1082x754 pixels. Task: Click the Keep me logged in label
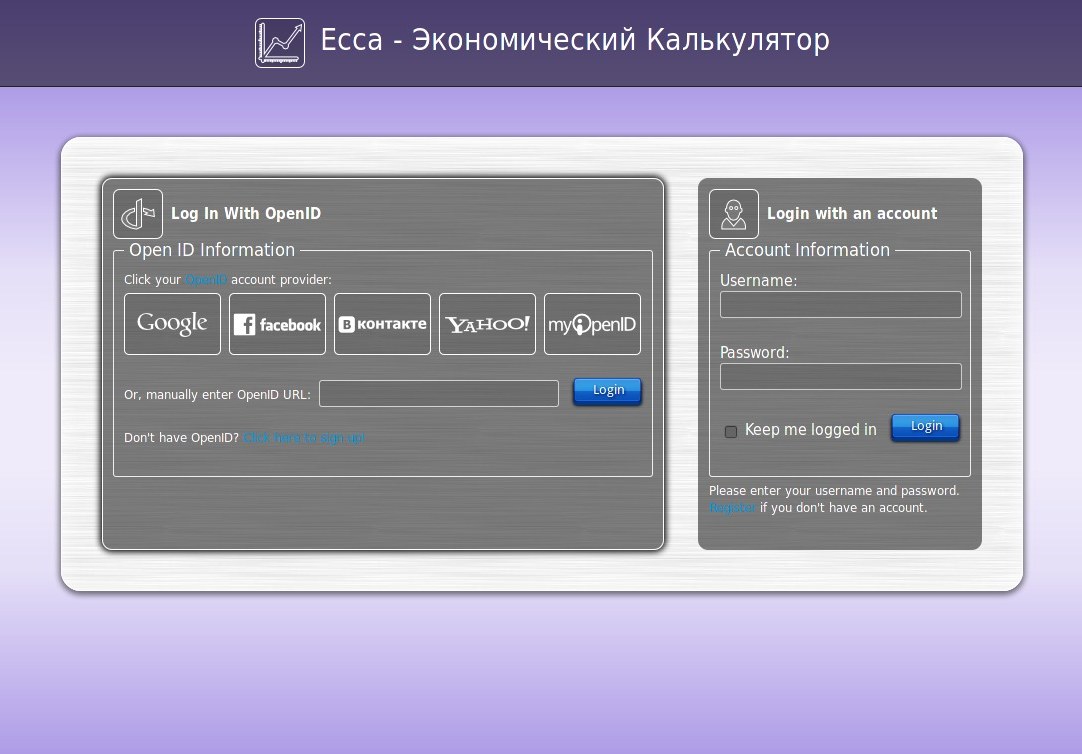pos(811,430)
